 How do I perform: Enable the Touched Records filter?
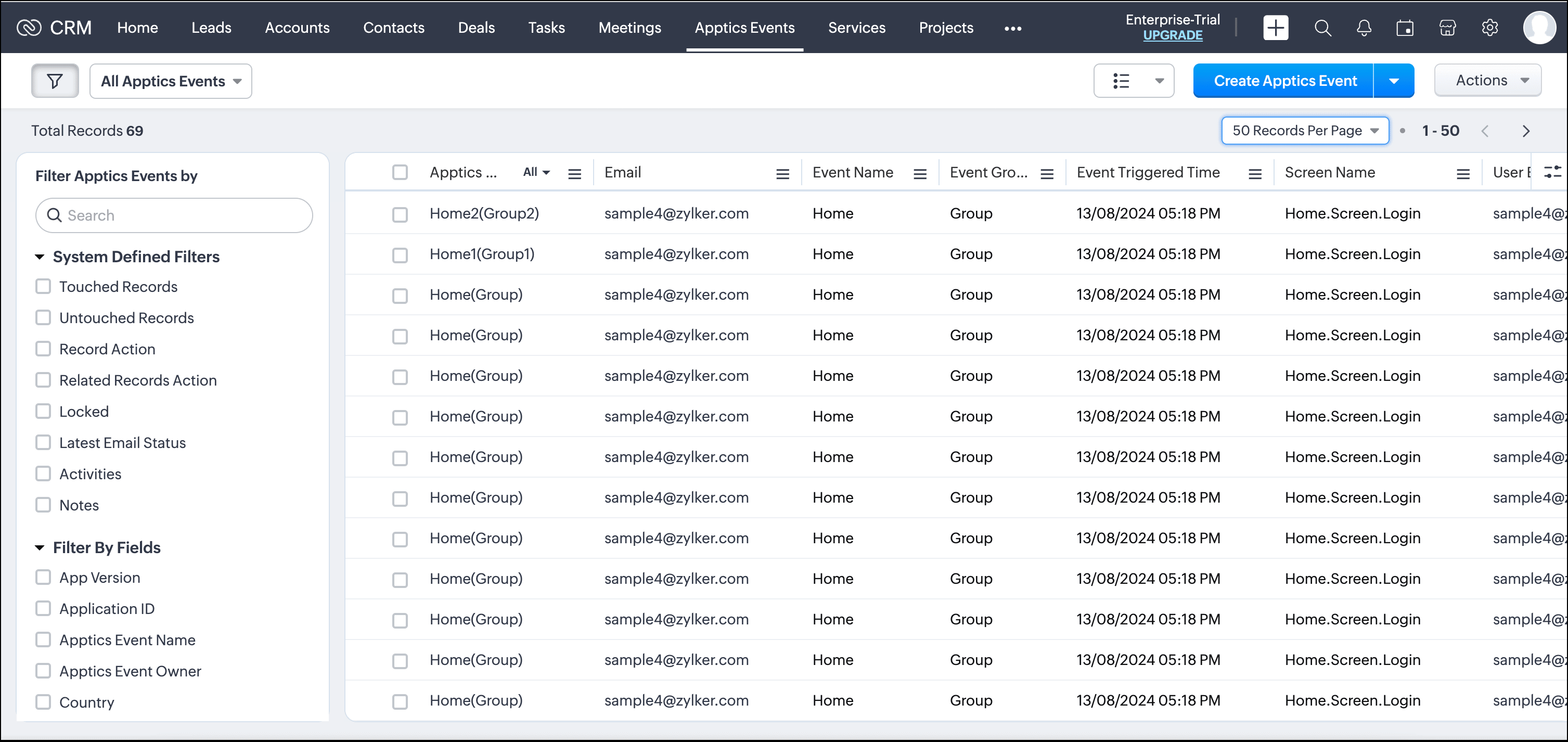(x=43, y=286)
